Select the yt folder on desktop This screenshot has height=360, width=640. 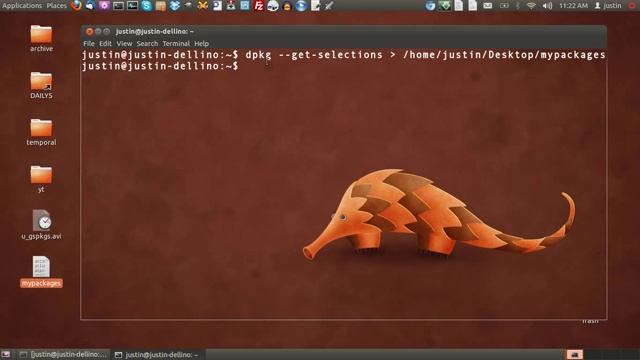click(x=41, y=179)
